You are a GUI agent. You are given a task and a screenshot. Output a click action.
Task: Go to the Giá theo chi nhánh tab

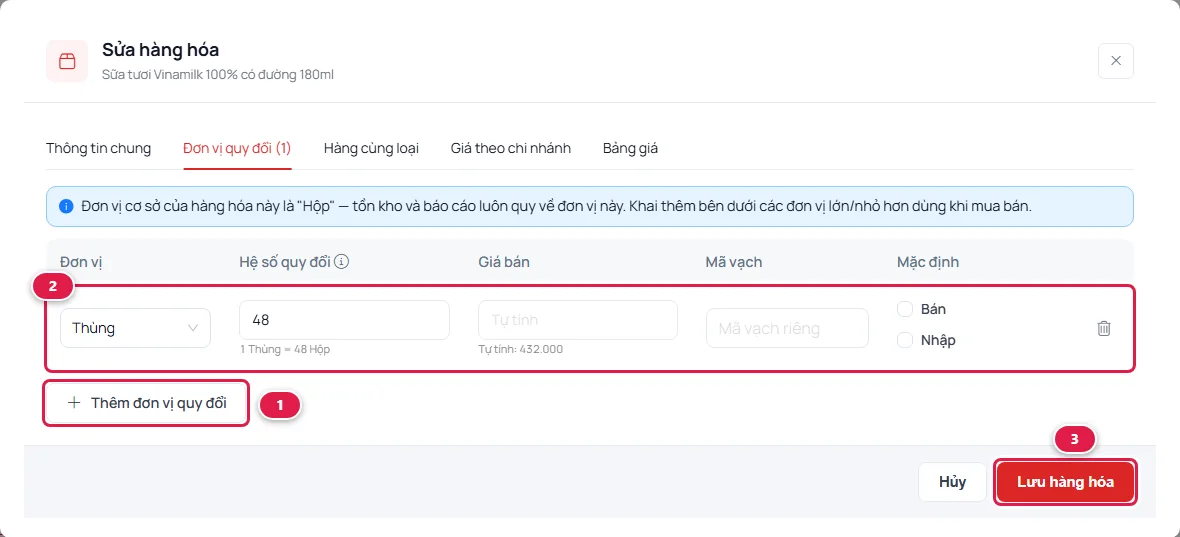(x=511, y=148)
